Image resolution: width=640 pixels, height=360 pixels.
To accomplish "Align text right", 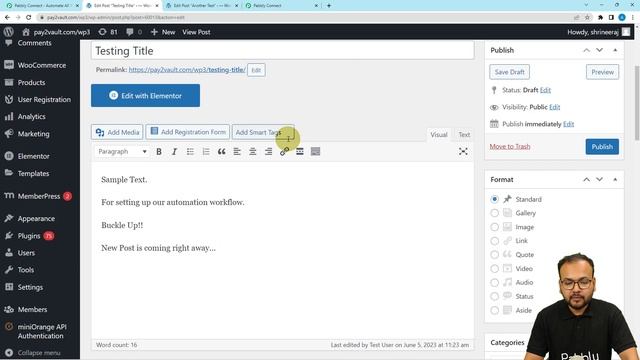I will click(x=268, y=151).
